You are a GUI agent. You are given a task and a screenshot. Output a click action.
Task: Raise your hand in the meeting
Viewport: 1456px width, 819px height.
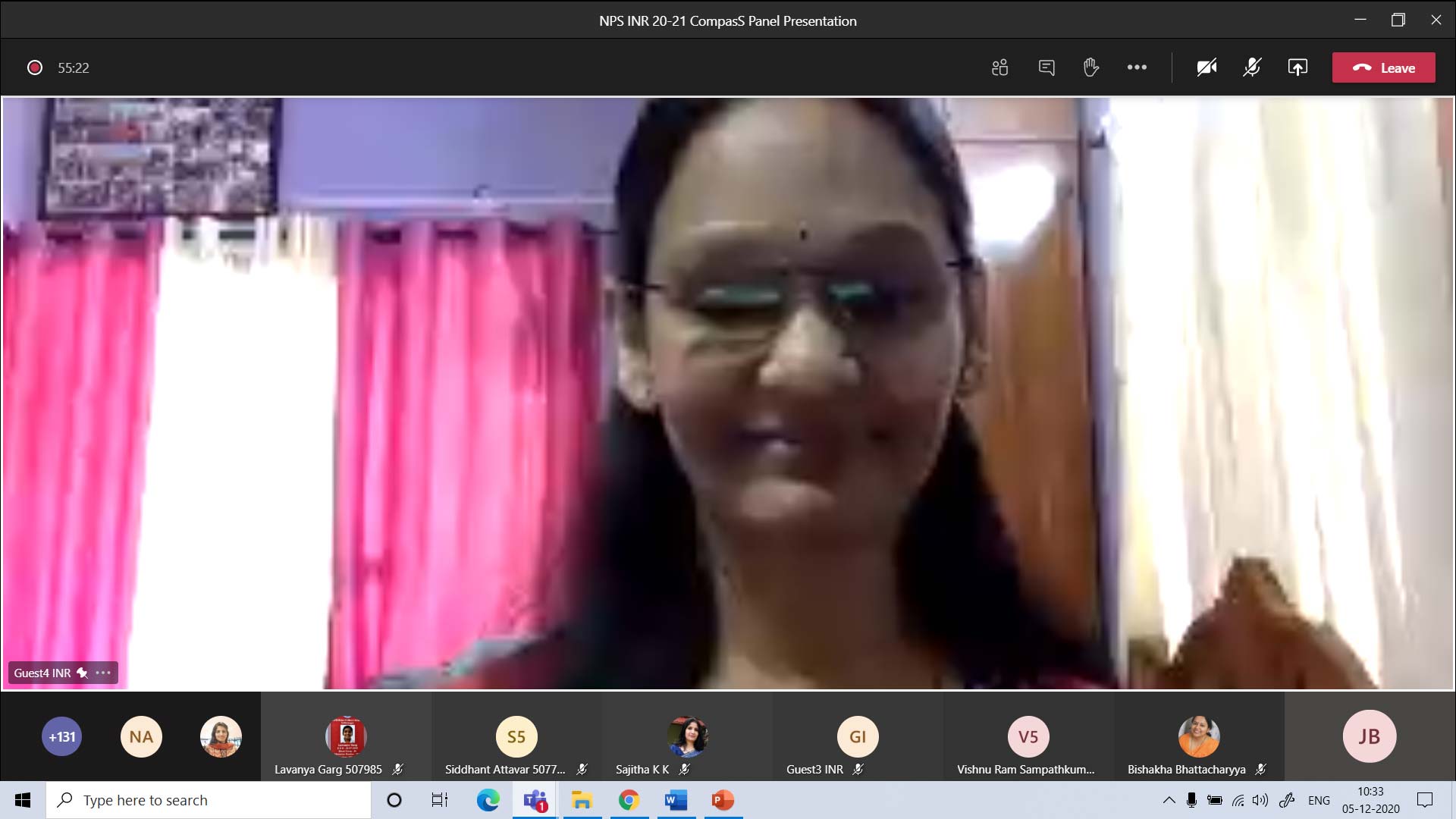1091,67
